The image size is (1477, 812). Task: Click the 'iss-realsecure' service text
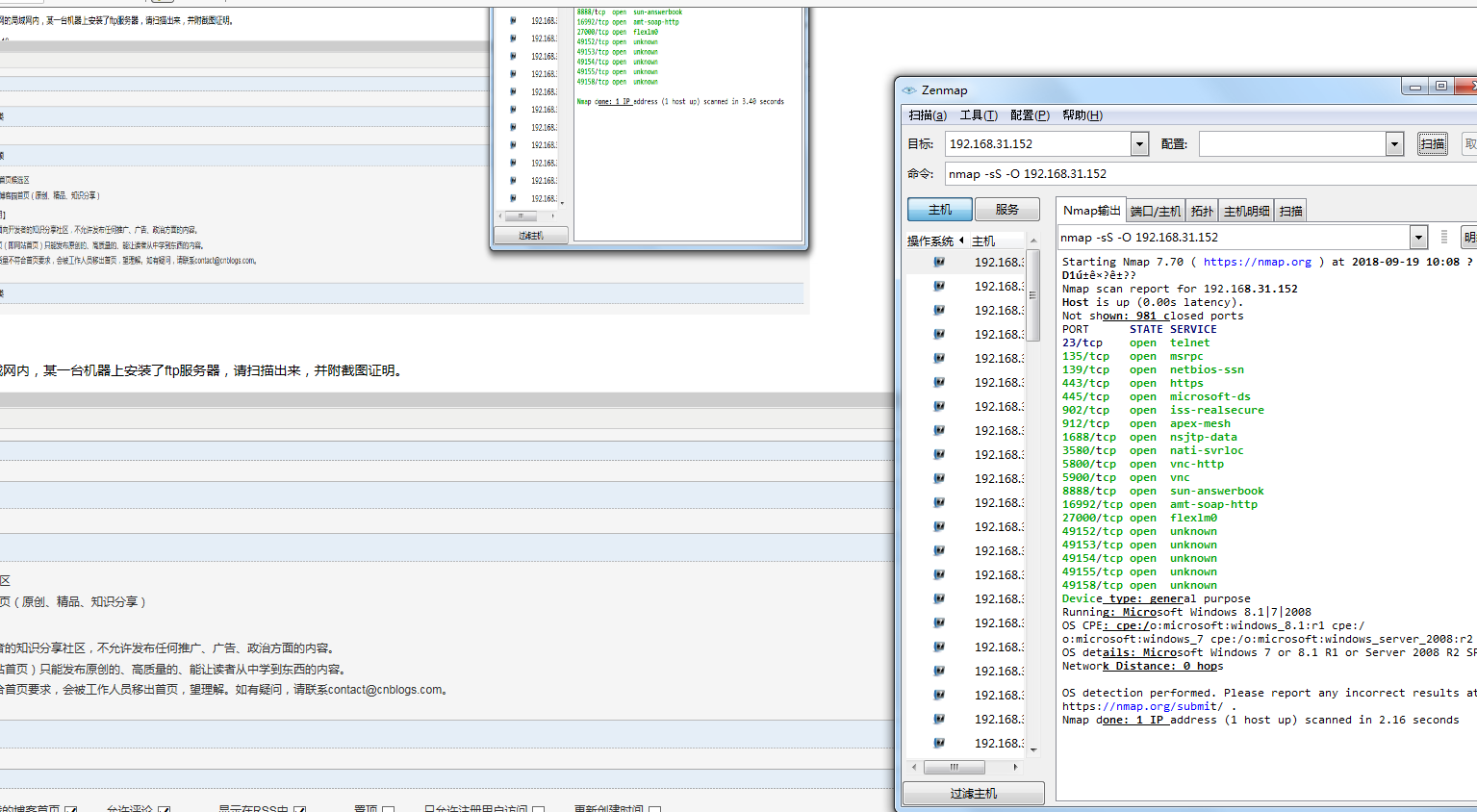coord(1217,410)
